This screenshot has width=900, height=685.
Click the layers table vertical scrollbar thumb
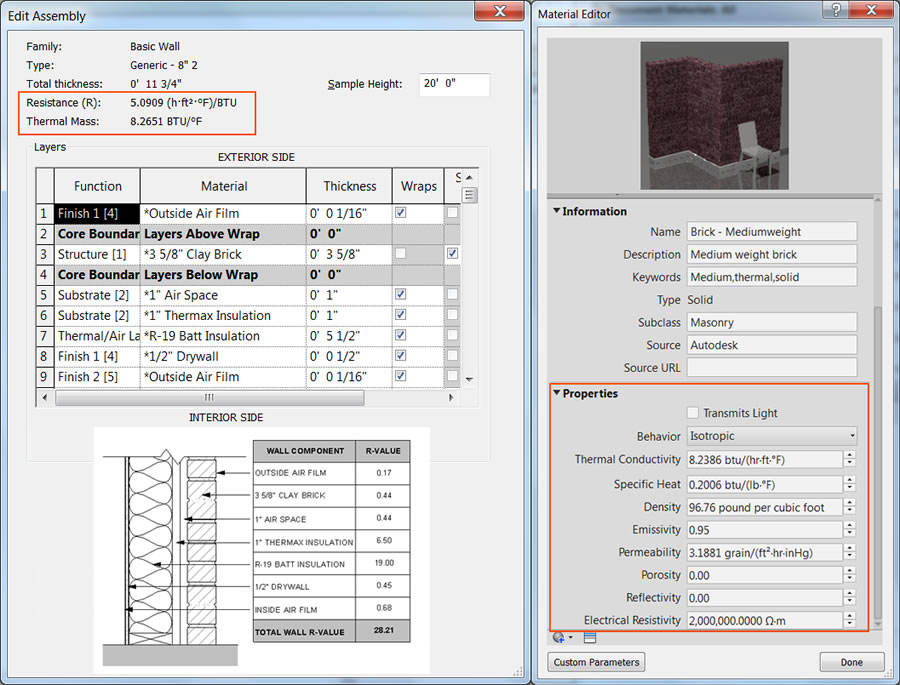[x=469, y=195]
